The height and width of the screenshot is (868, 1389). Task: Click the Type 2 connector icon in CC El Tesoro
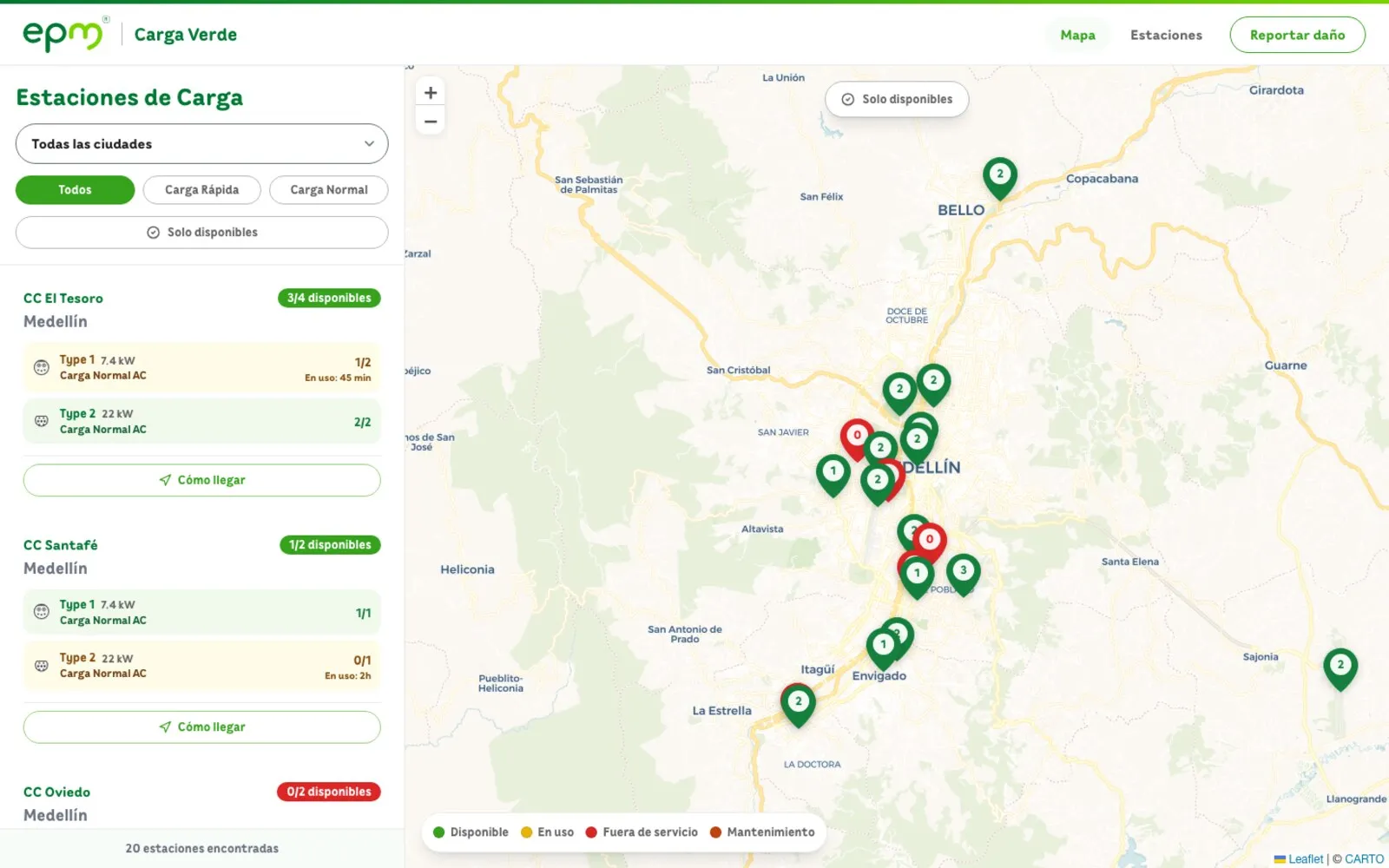[41, 421]
